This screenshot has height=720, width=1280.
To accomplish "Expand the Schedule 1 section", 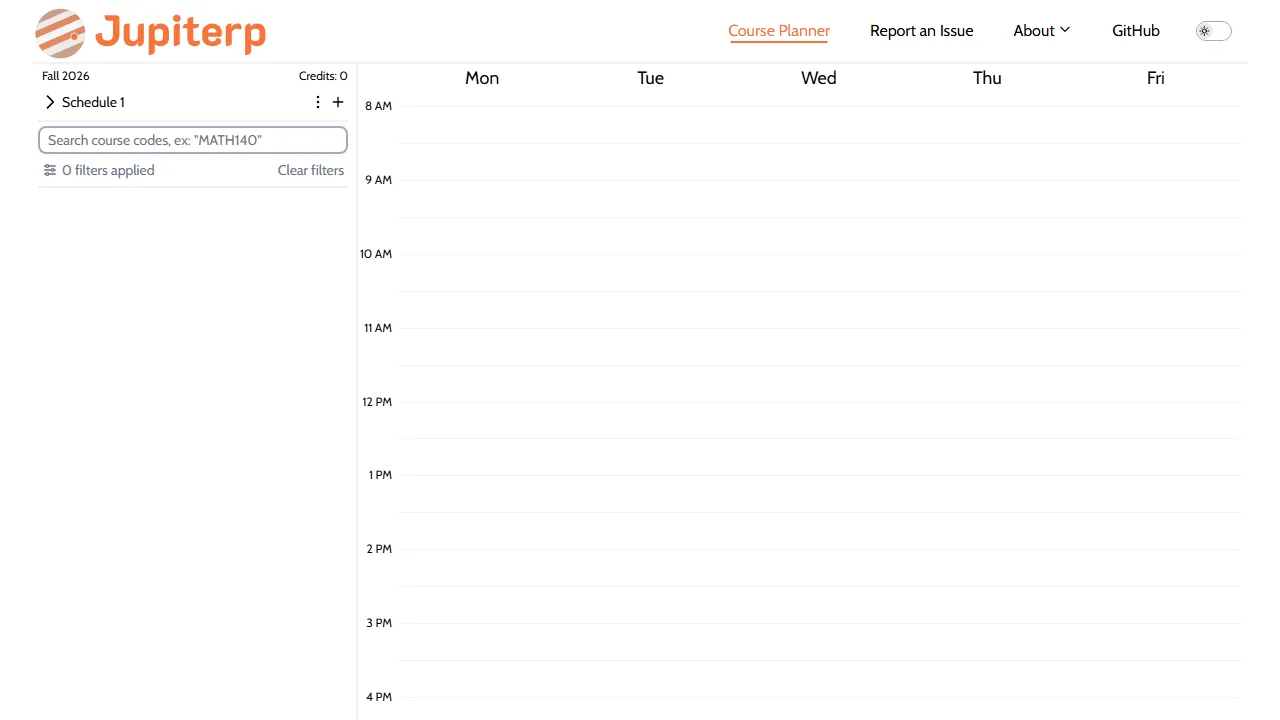I will point(49,102).
